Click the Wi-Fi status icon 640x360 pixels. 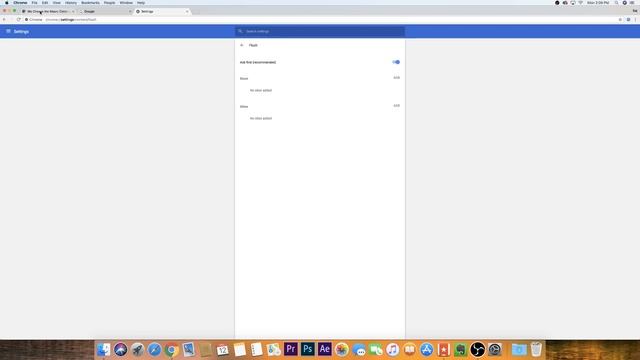point(580,3)
